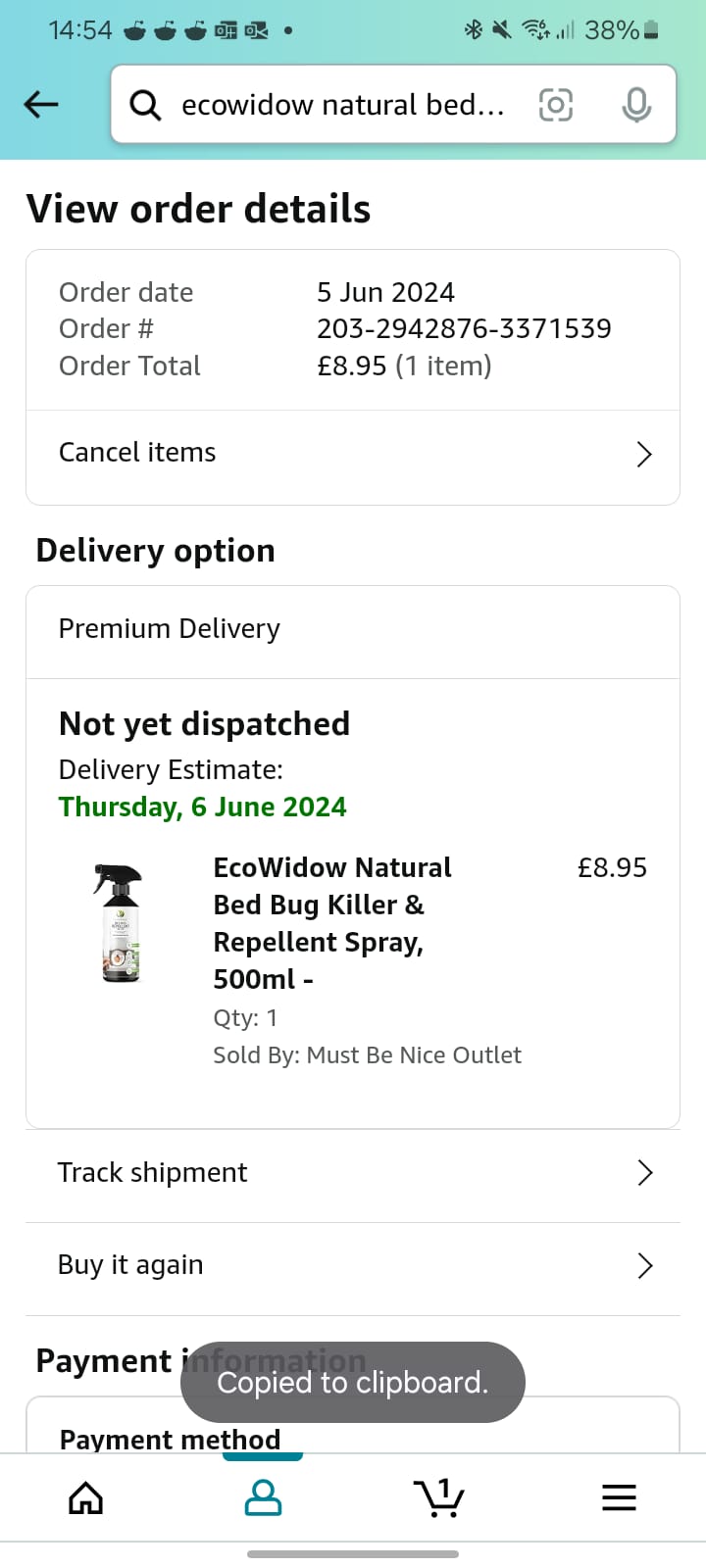This screenshot has height=1568, width=706.
Task: Expand Buy it again chevron
Action: click(x=644, y=1266)
